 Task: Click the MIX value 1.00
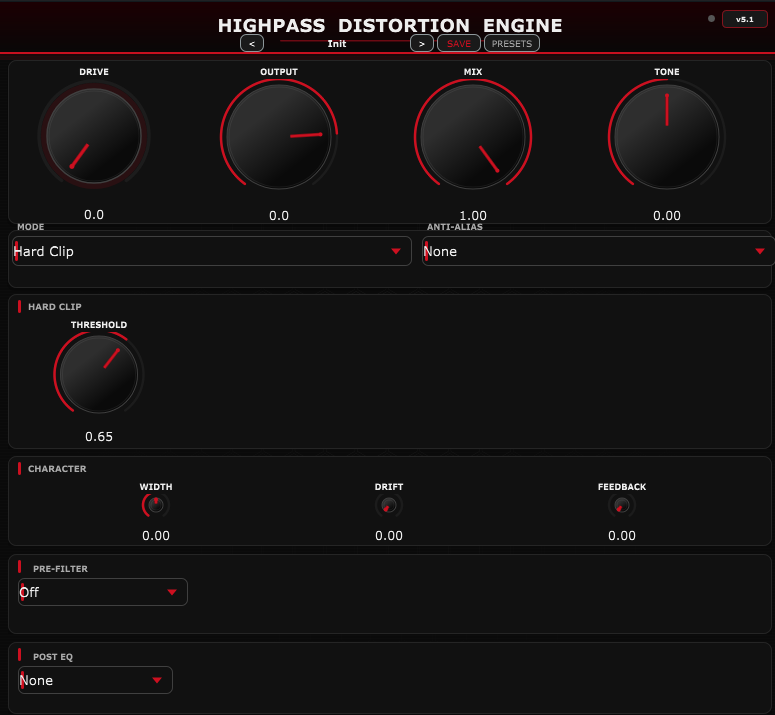tap(473, 215)
